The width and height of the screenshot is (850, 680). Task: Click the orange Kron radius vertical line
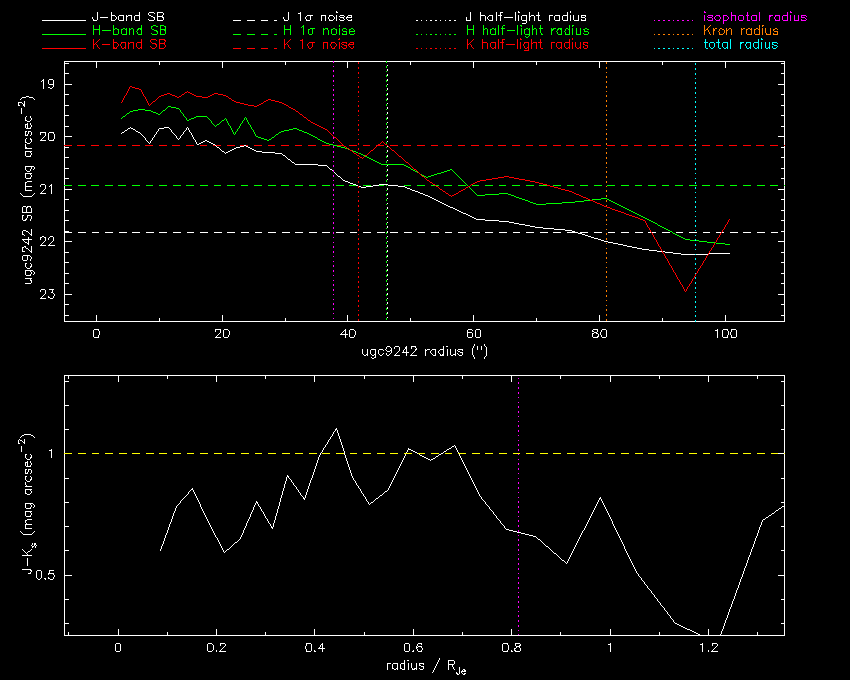click(x=606, y=191)
